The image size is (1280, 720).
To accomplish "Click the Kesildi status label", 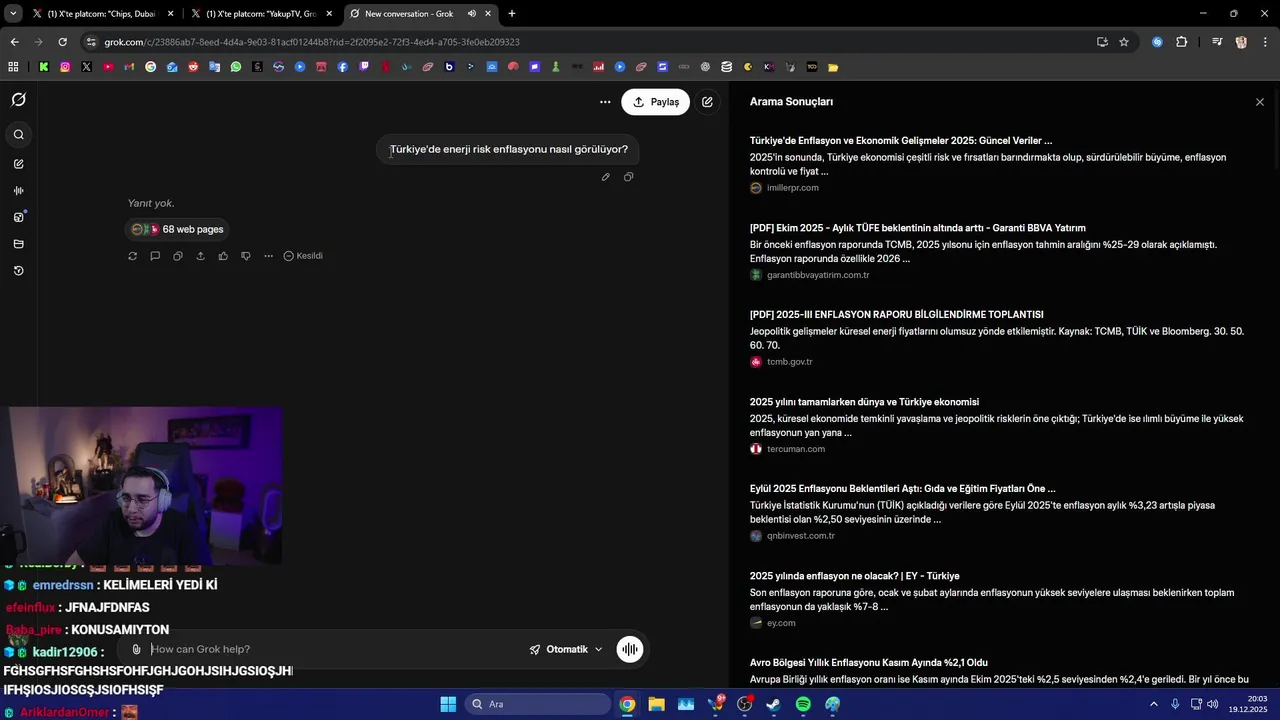I will (303, 256).
